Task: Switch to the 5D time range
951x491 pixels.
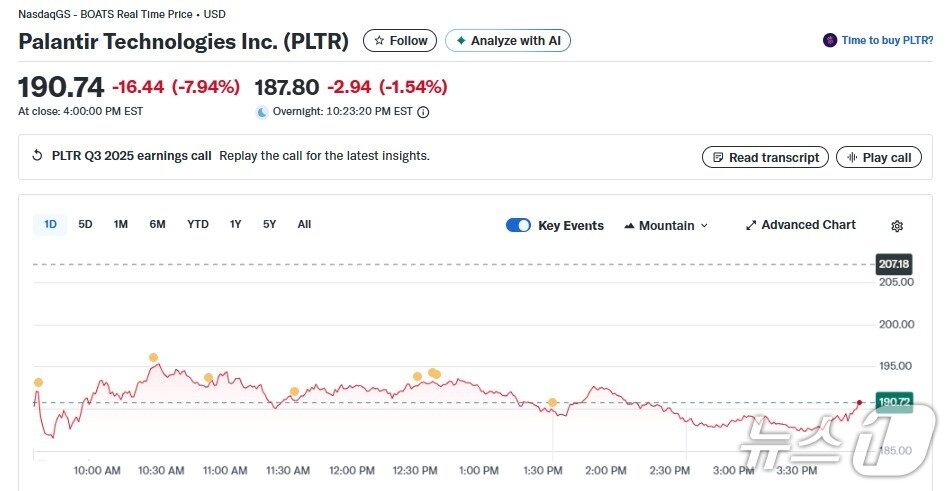Action: [x=85, y=225]
